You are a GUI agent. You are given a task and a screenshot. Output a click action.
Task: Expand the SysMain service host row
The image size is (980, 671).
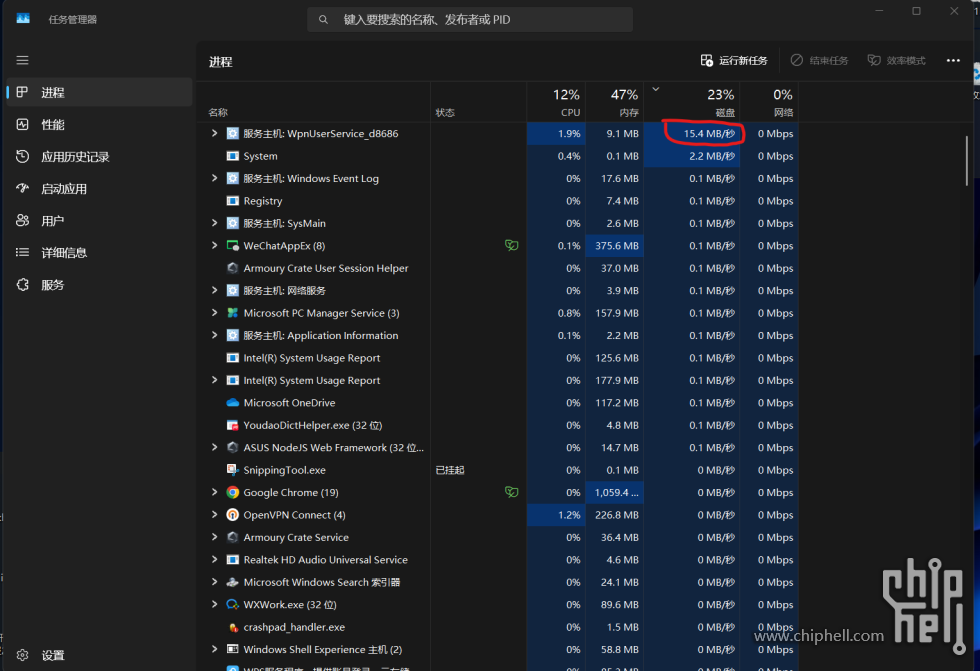[214, 223]
